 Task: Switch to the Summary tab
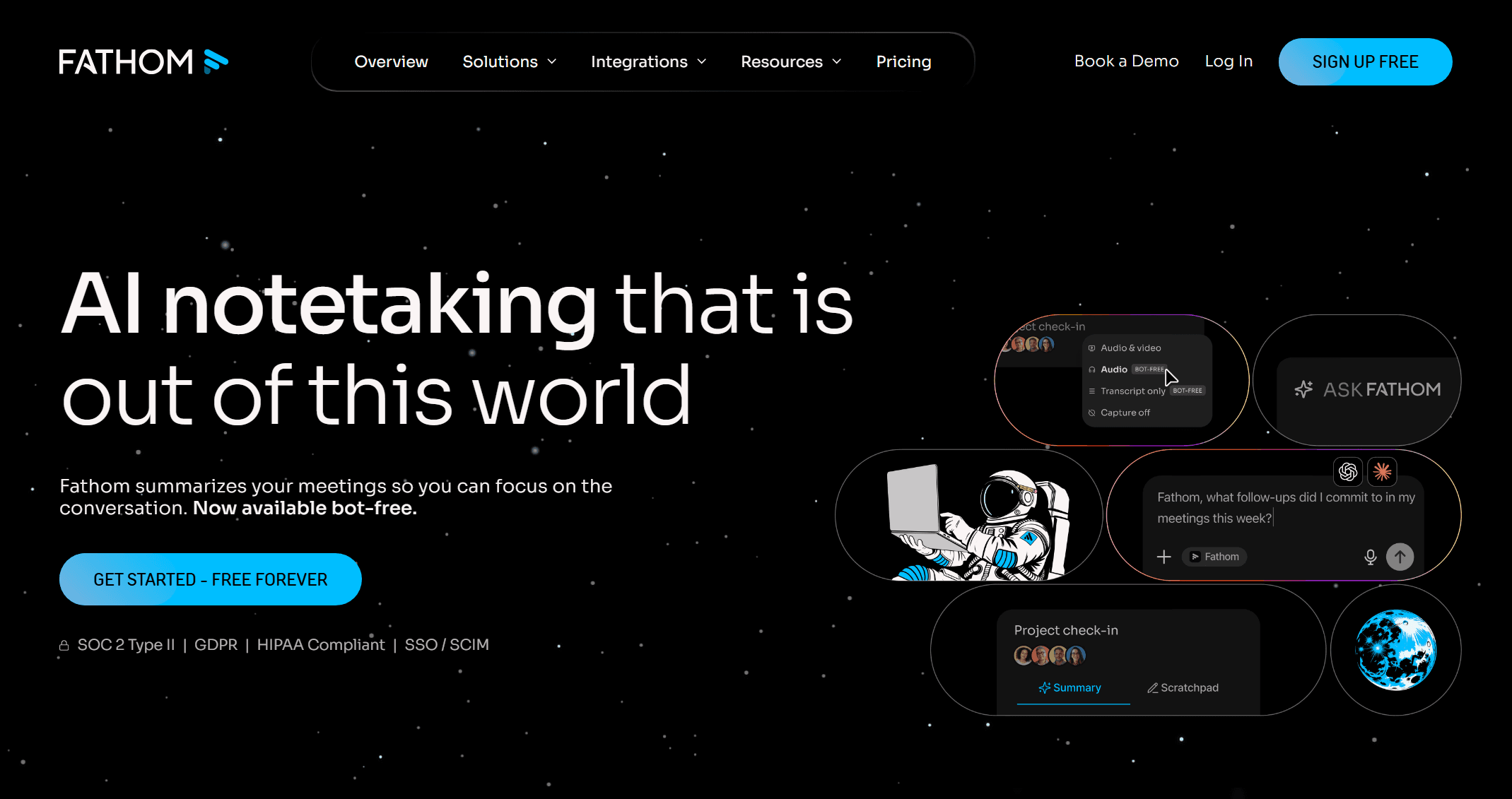pyautogui.click(x=1070, y=688)
